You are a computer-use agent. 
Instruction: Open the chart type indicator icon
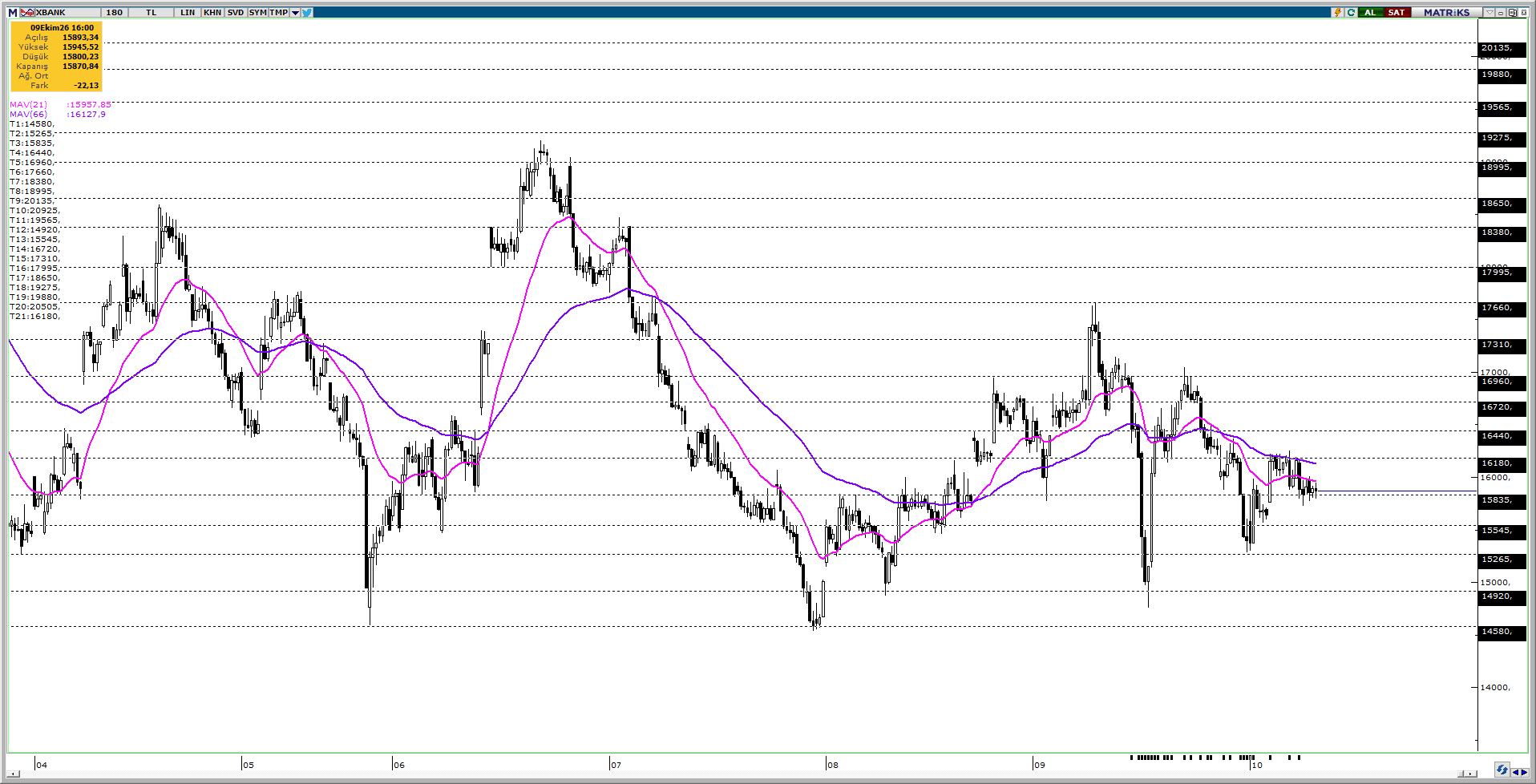point(27,13)
